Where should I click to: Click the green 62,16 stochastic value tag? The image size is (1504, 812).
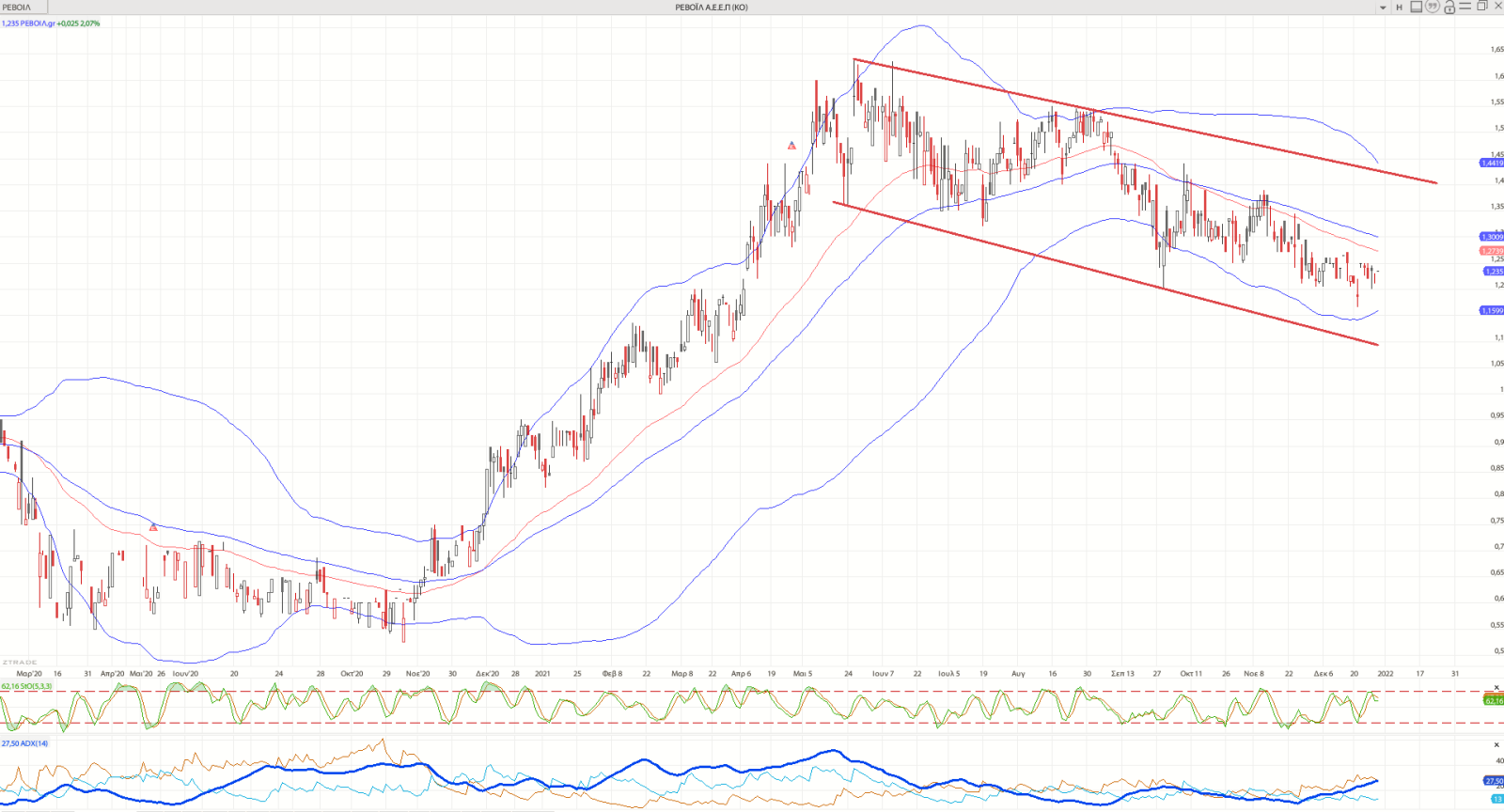click(1494, 700)
